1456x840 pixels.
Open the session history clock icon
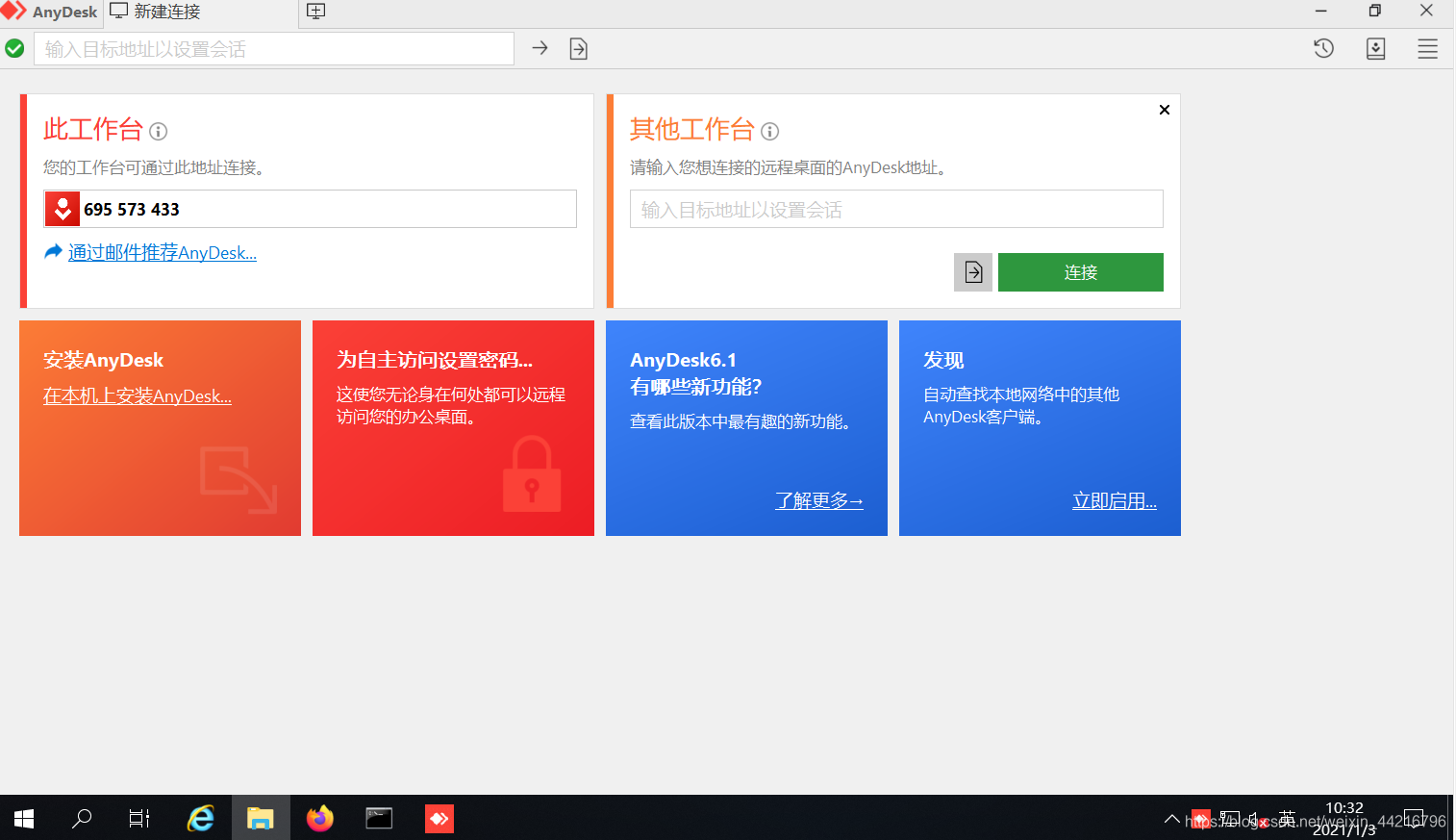click(x=1324, y=48)
